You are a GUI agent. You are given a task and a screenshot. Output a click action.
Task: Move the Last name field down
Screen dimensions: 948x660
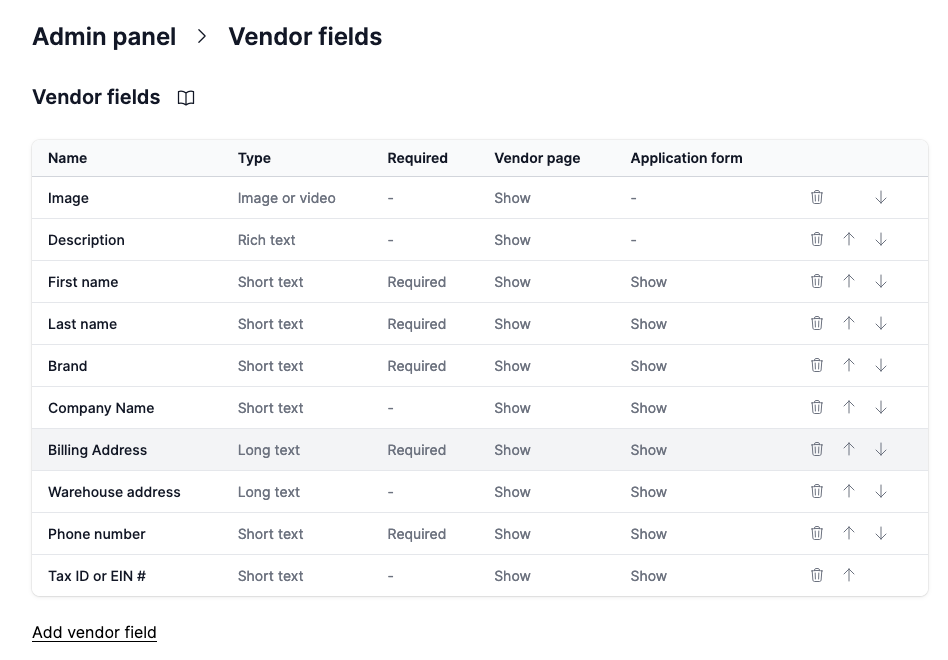pos(881,323)
